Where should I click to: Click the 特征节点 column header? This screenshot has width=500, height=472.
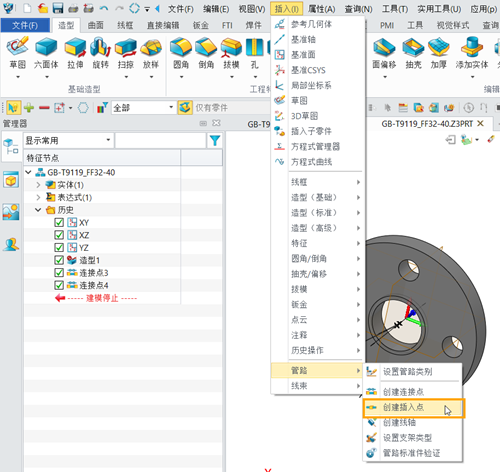point(102,158)
